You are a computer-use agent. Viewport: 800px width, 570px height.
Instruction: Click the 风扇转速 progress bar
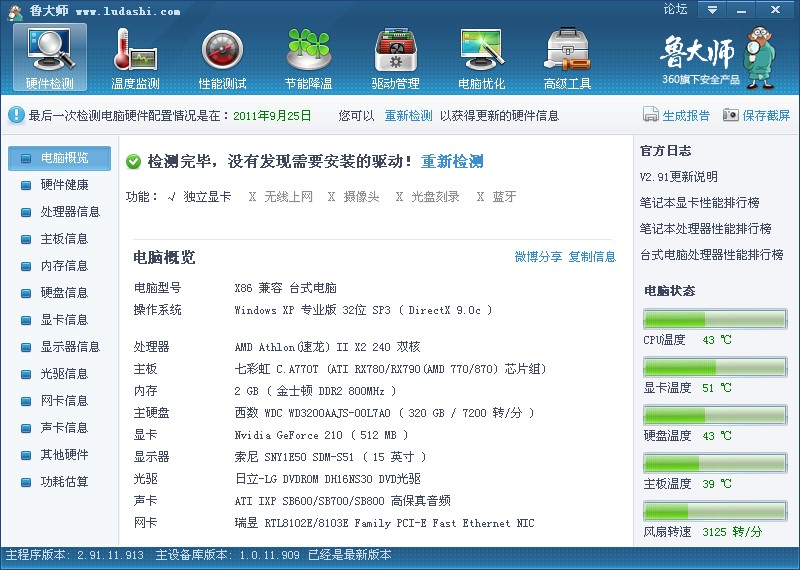coord(715,511)
